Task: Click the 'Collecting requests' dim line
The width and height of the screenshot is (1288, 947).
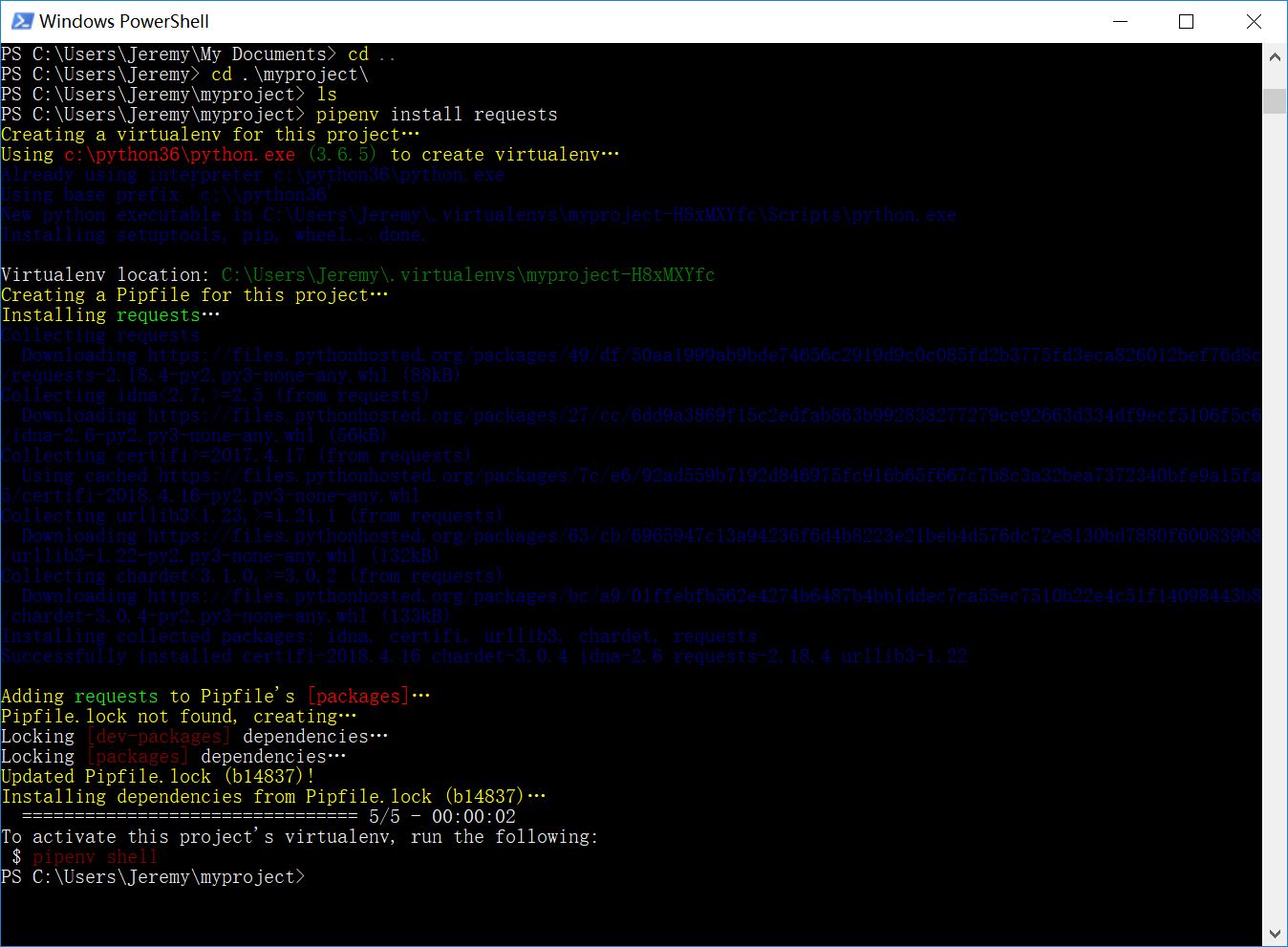Action: click(100, 335)
